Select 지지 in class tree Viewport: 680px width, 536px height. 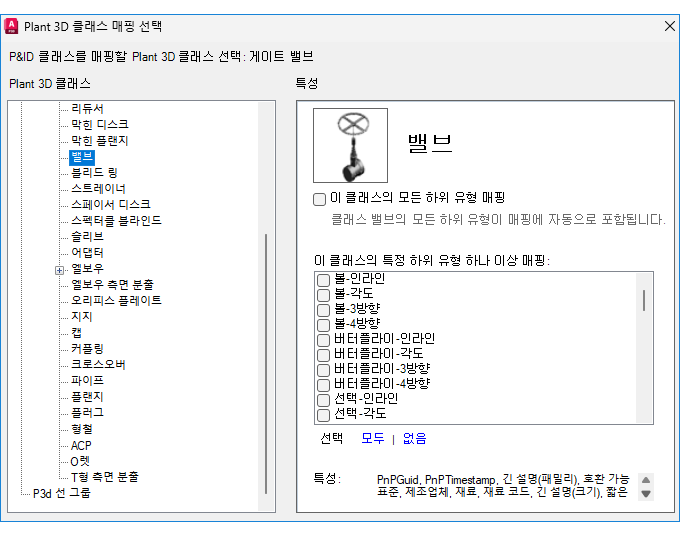82,317
